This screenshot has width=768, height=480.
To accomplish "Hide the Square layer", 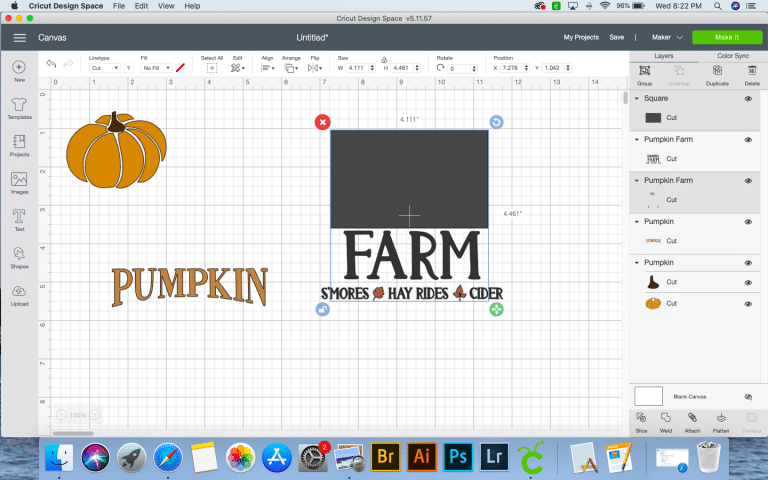I will [748, 98].
